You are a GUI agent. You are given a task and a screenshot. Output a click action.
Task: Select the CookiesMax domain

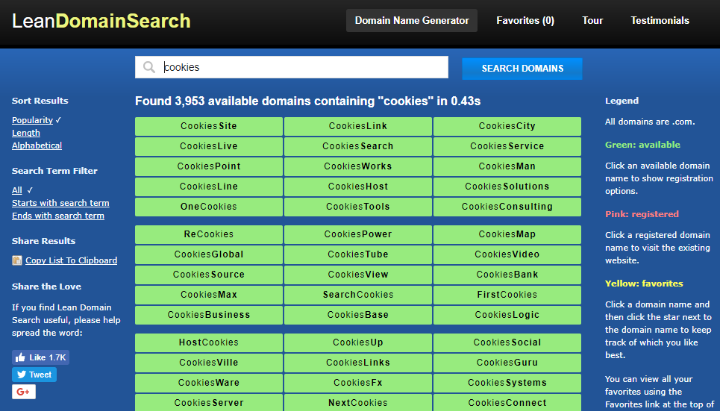pos(209,295)
